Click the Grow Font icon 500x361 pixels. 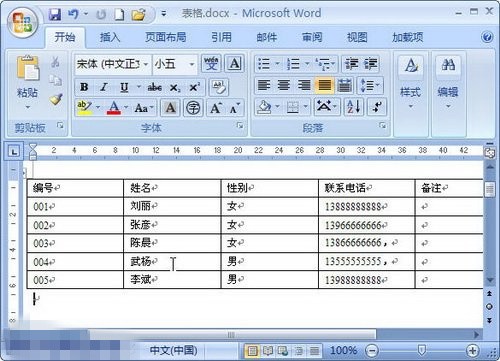(215, 108)
